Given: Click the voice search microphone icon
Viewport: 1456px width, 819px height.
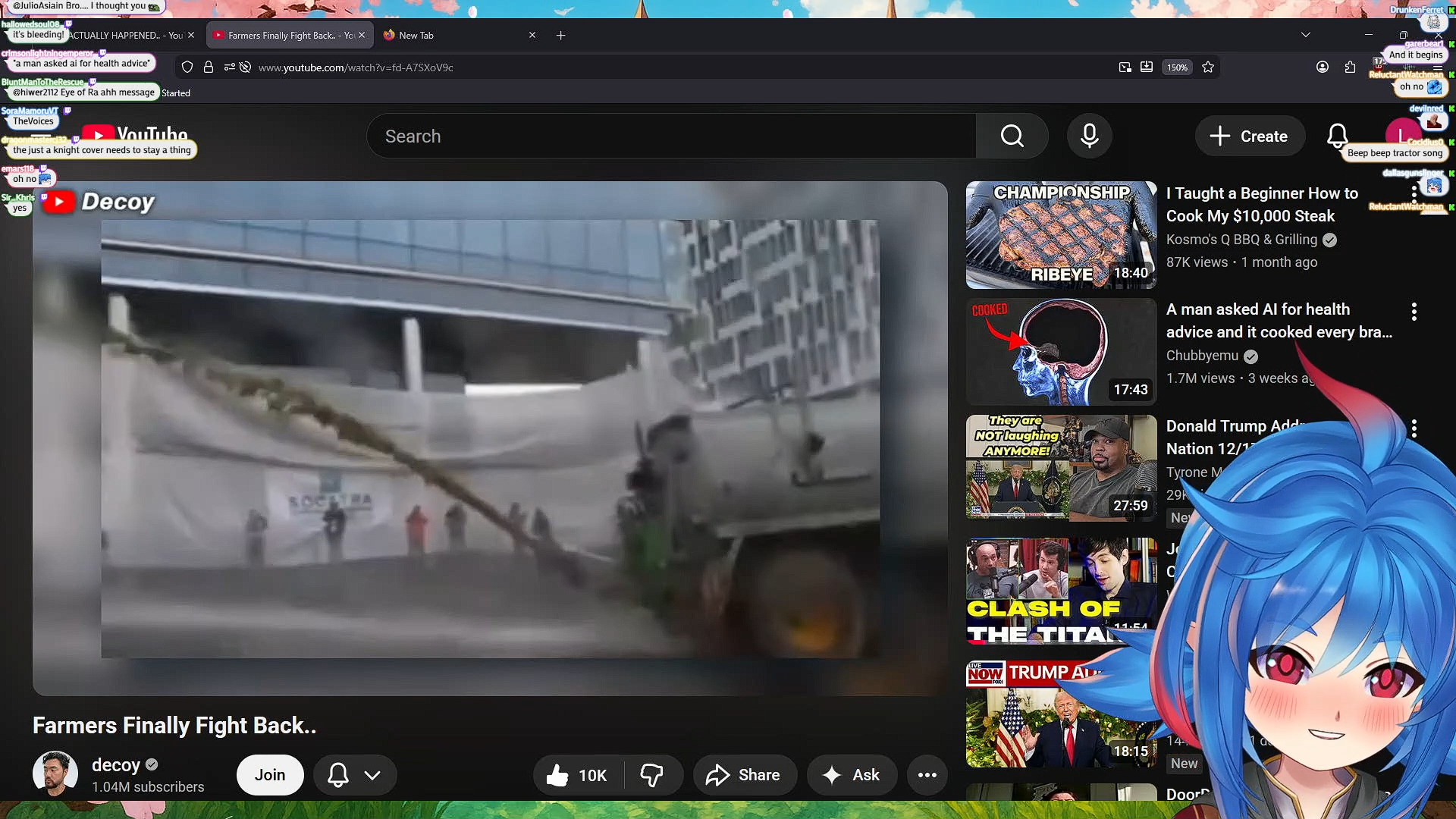Looking at the screenshot, I should point(1090,136).
